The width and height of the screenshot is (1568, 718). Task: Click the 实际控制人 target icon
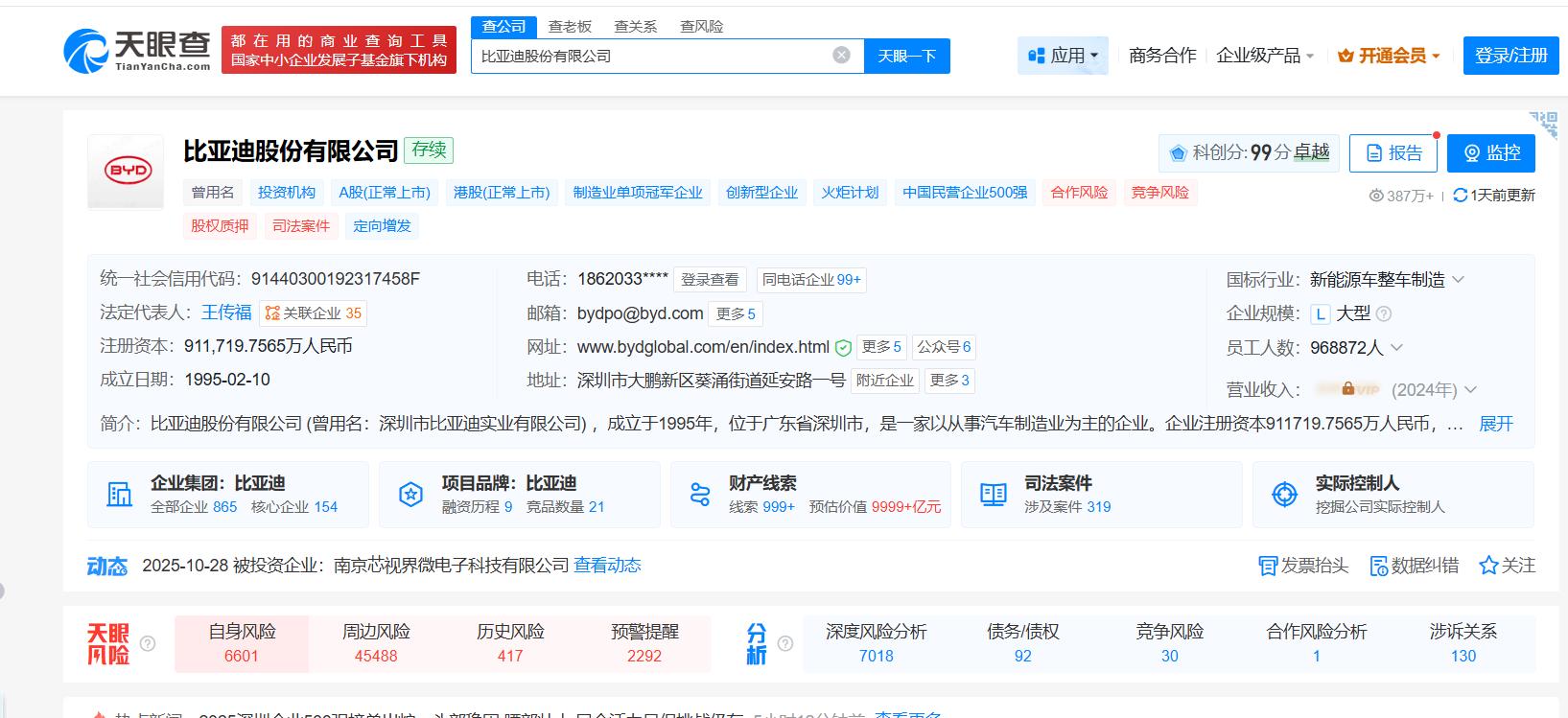coord(1284,495)
